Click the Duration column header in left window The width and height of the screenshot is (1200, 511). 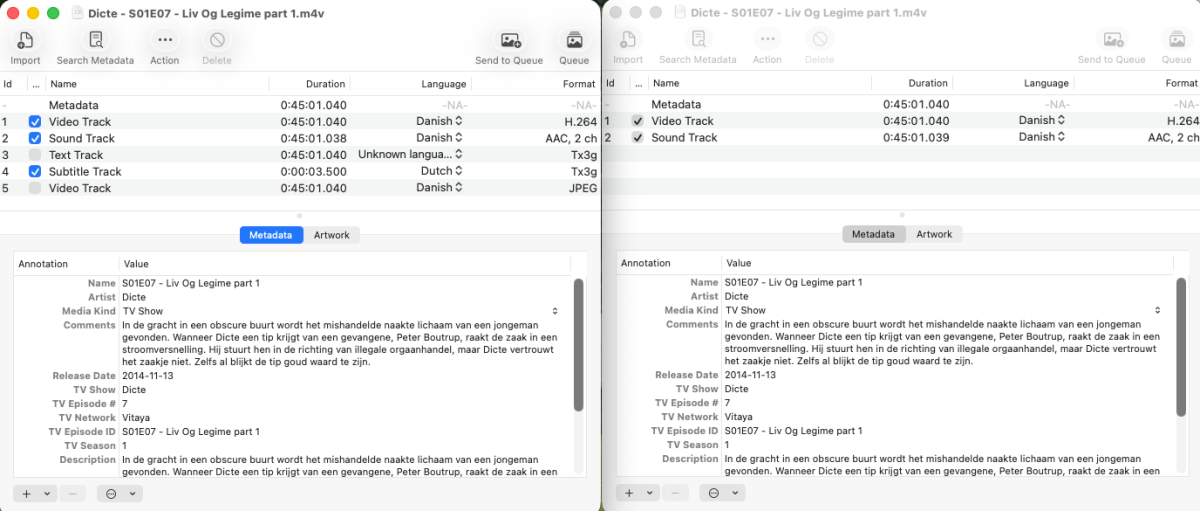pos(325,84)
